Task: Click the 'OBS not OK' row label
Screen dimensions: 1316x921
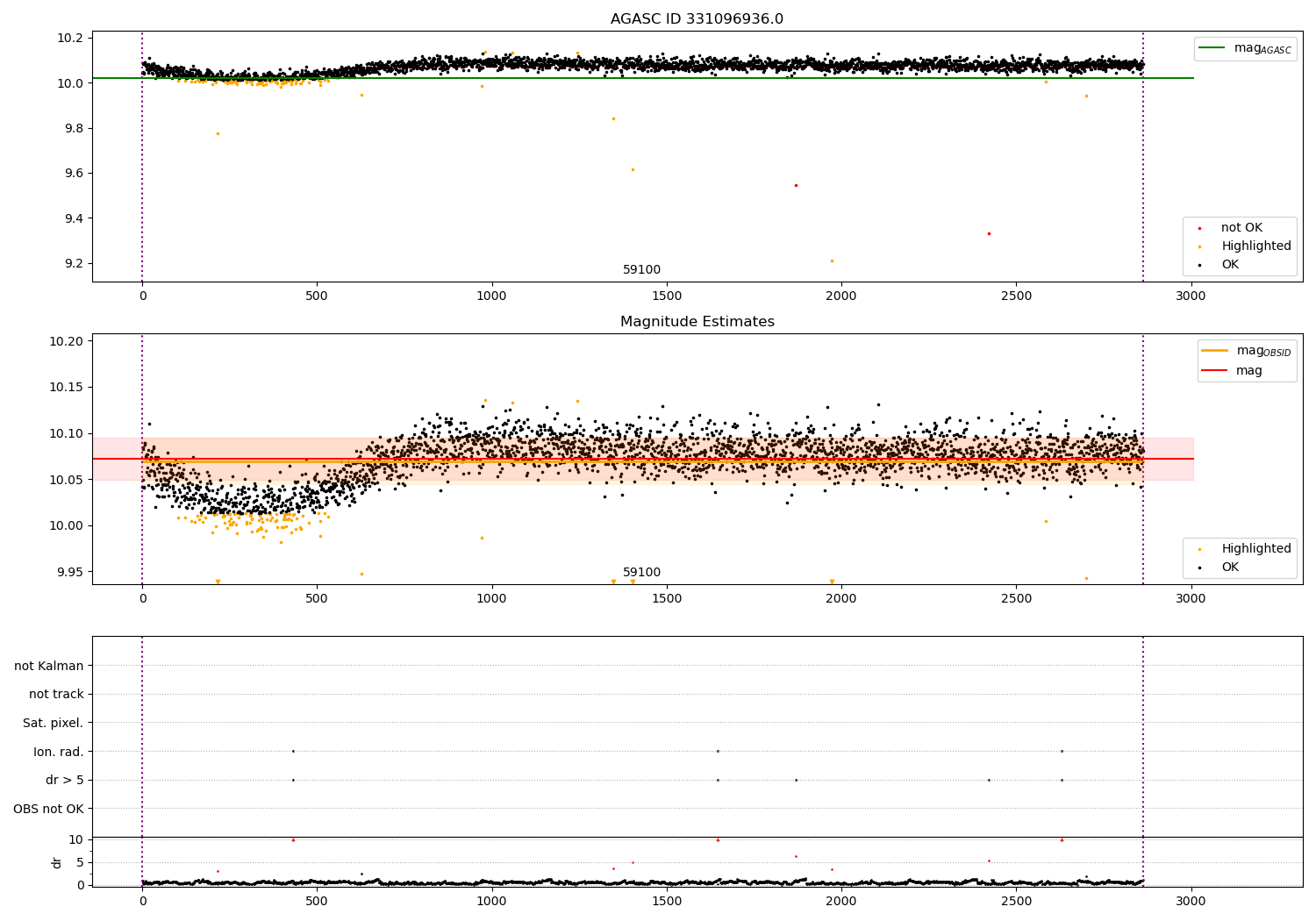Action: [x=48, y=809]
